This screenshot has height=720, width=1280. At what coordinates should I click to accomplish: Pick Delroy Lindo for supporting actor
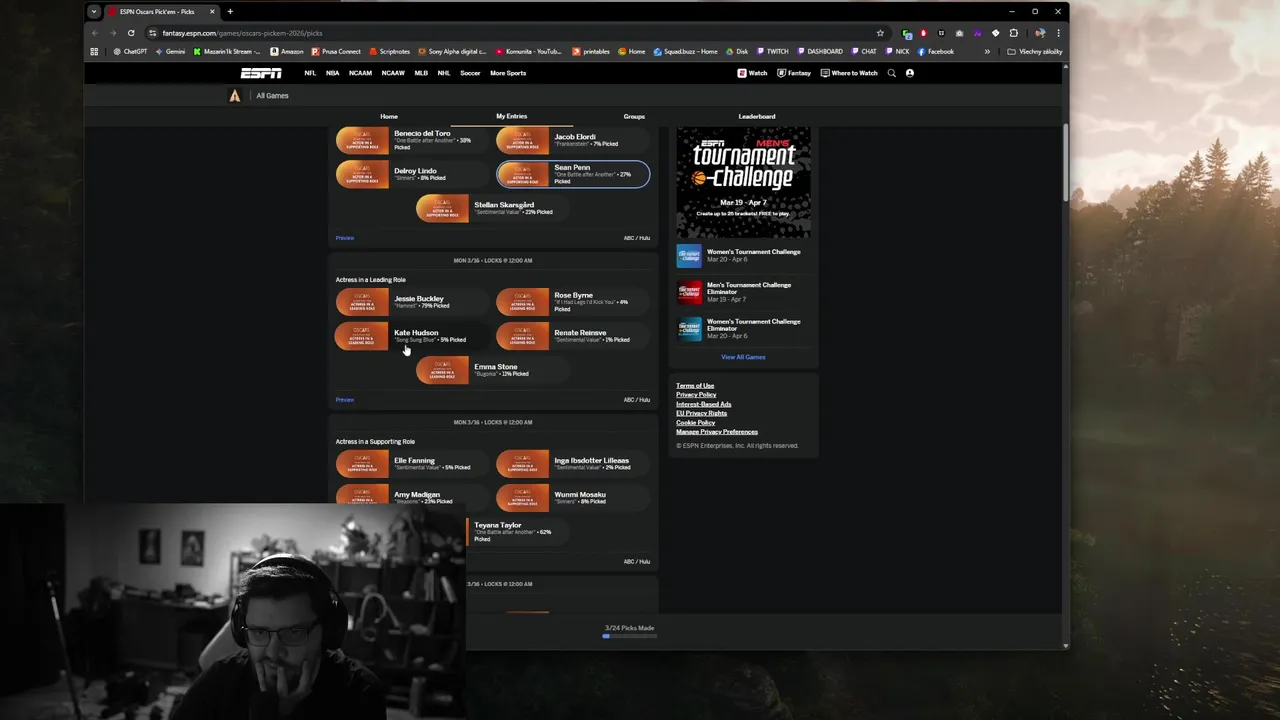tap(412, 174)
